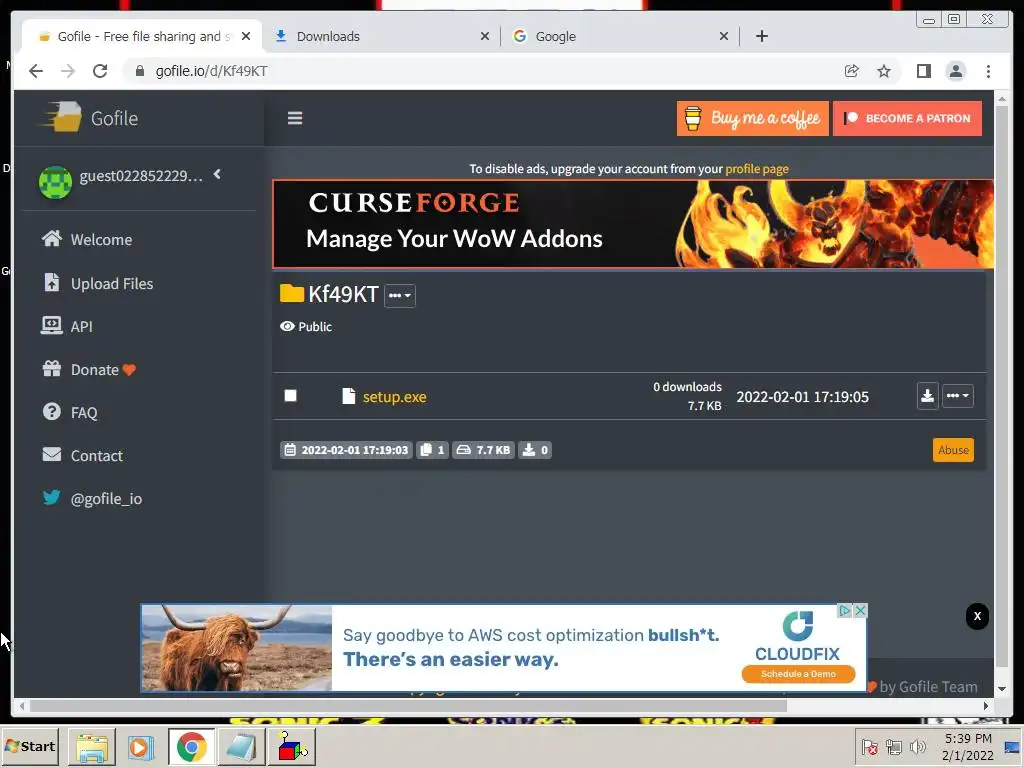Click the address bar lock icon
Image resolution: width=1024 pixels, height=768 pixels.
pyautogui.click(x=139, y=71)
